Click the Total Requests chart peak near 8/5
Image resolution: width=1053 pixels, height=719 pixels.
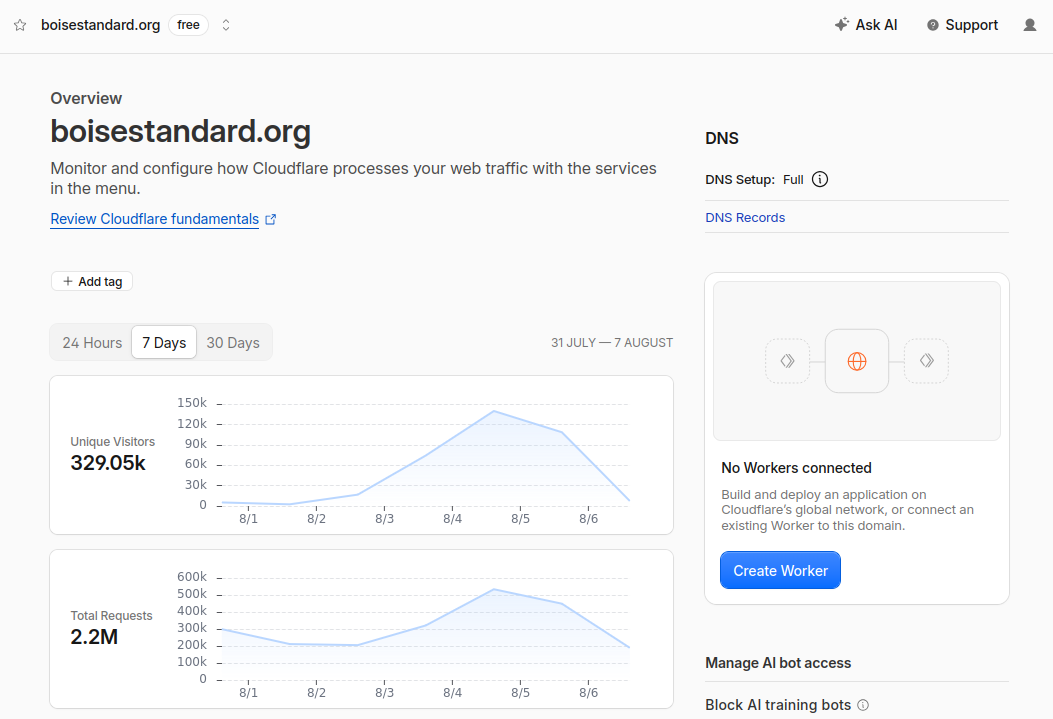point(494,589)
